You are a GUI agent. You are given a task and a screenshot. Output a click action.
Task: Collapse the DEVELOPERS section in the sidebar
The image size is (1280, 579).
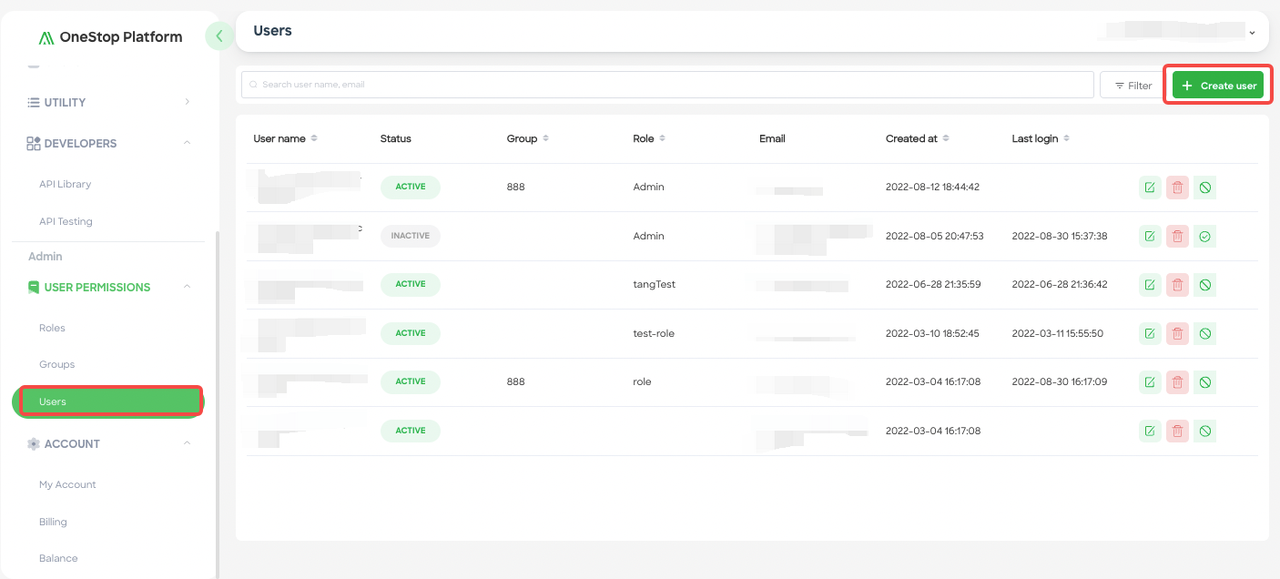coord(186,143)
